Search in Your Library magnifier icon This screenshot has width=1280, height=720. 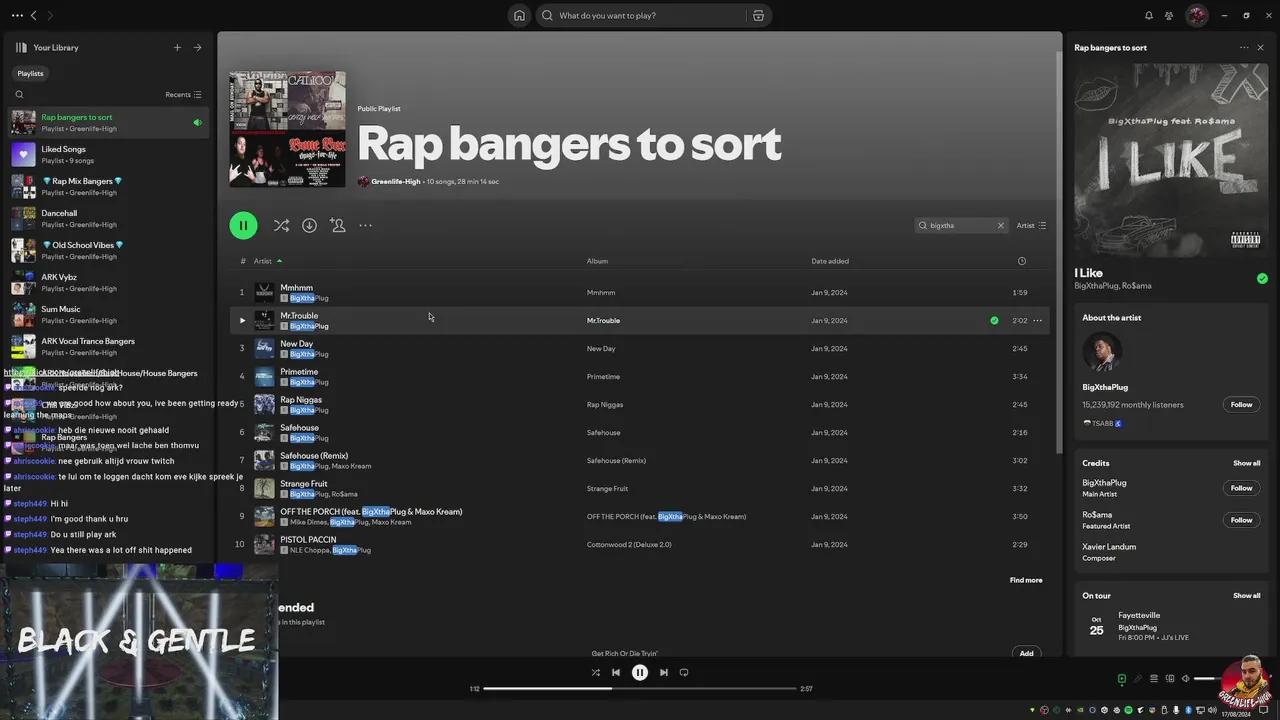click(x=19, y=95)
